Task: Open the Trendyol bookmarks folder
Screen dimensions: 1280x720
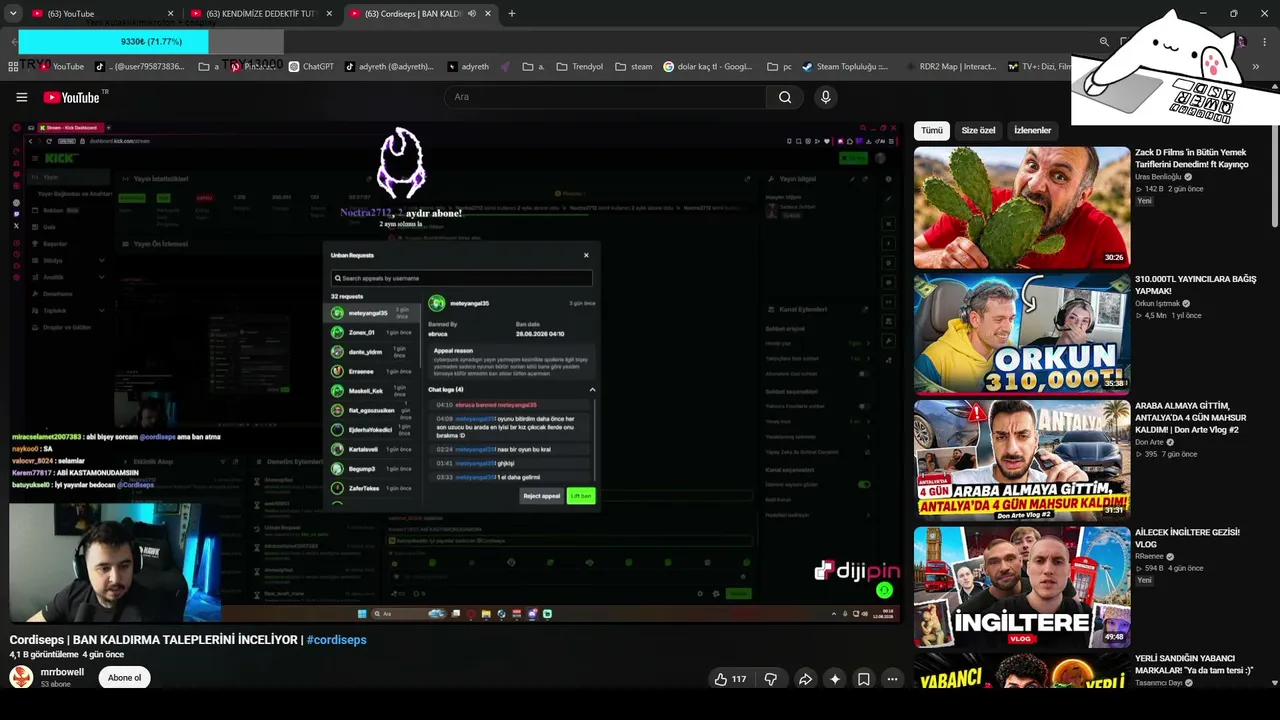Action: tap(579, 67)
